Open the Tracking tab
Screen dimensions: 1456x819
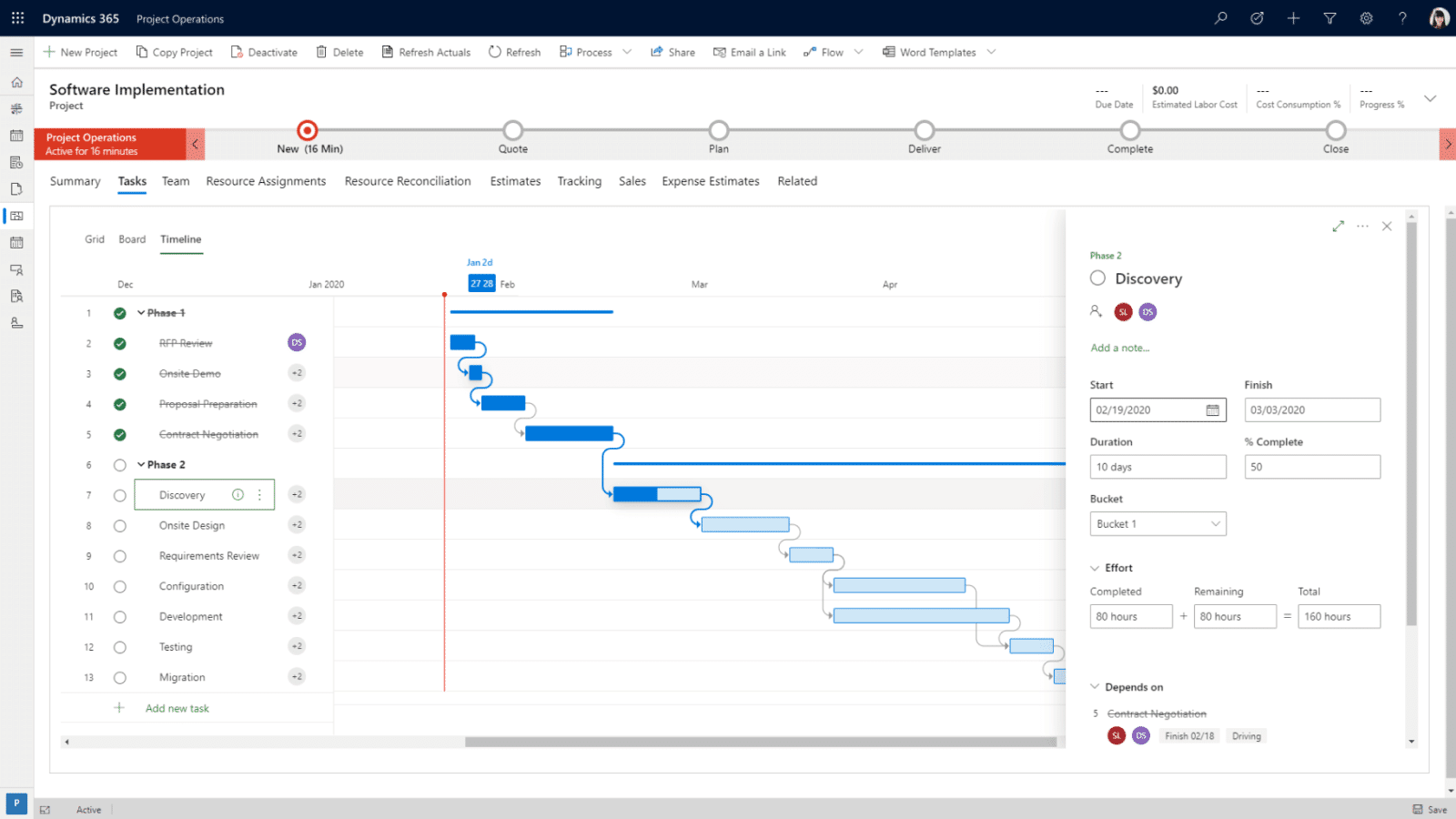580,181
